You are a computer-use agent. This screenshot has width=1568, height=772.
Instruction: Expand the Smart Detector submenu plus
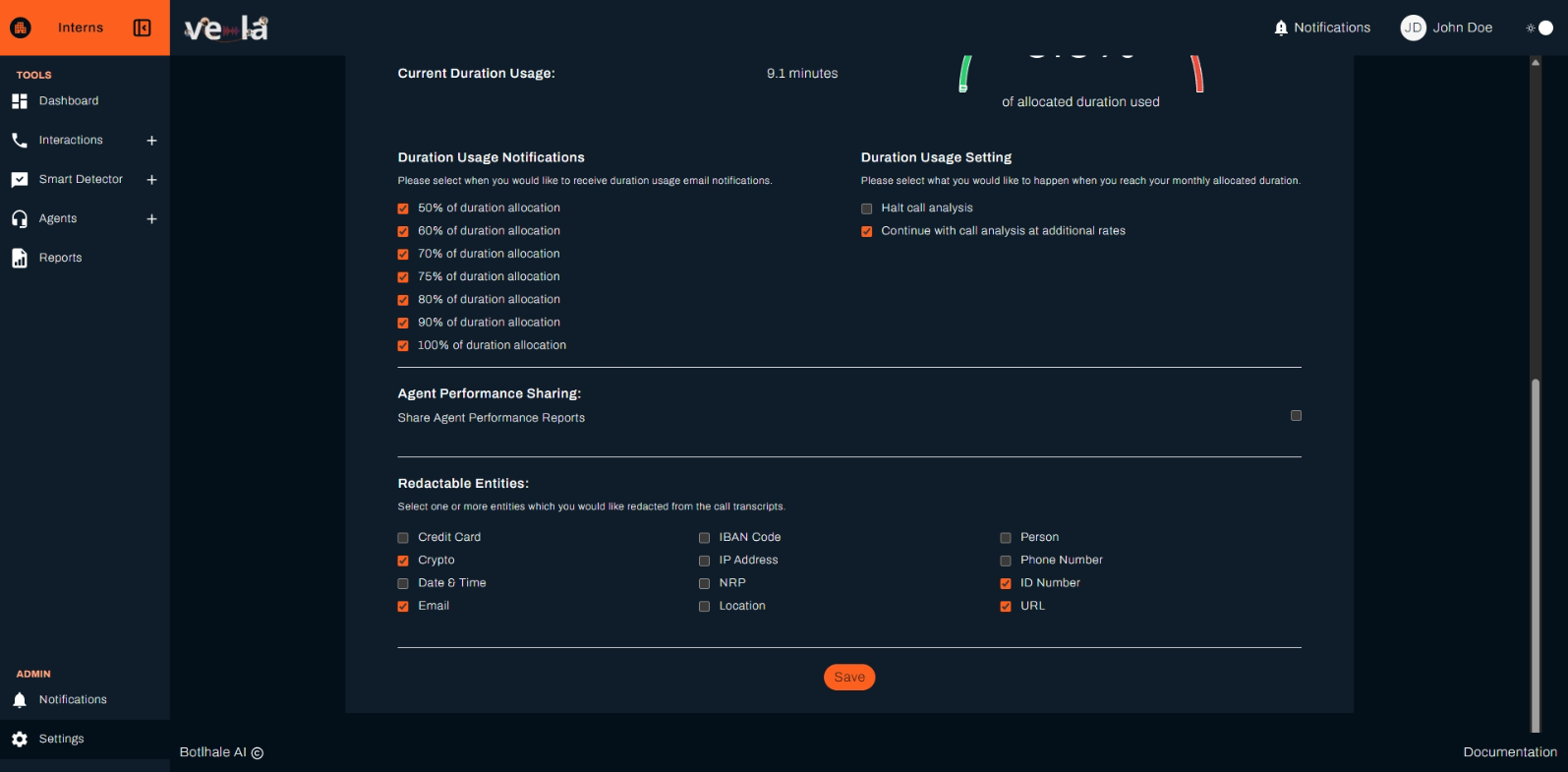click(x=151, y=180)
